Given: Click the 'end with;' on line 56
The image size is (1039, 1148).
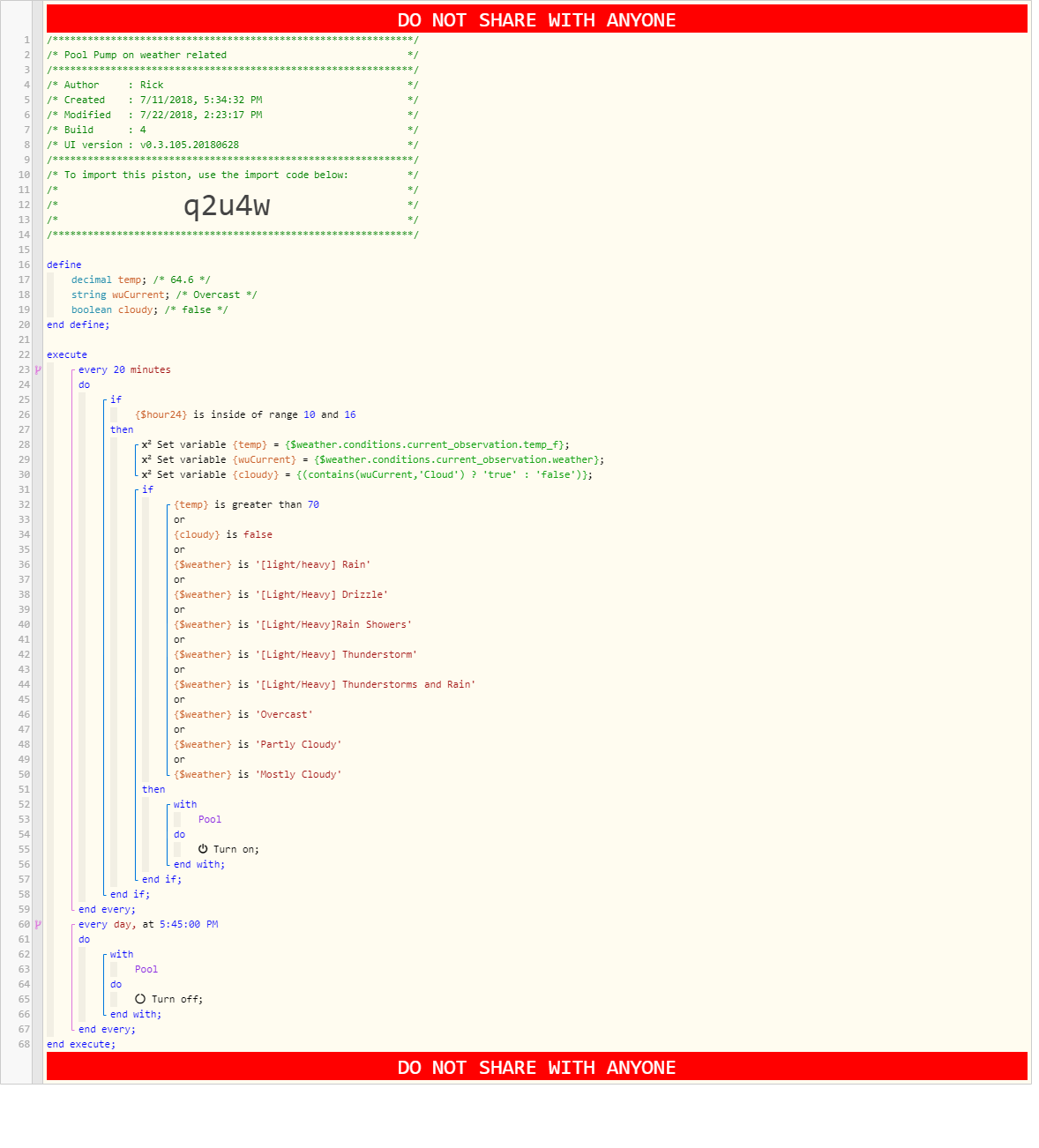Looking at the screenshot, I should (199, 864).
